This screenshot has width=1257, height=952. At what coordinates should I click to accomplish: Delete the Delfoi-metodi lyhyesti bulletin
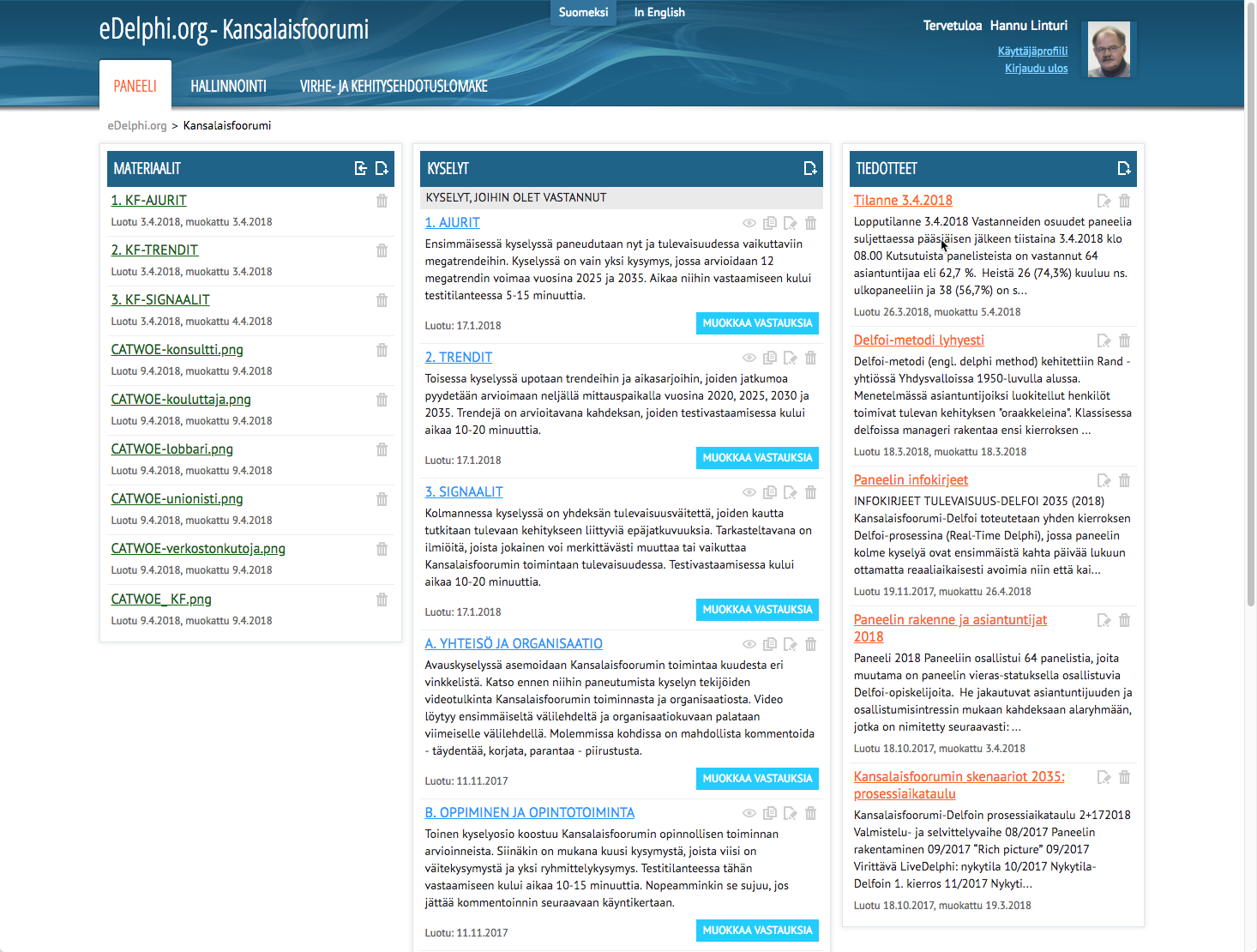tap(1124, 340)
